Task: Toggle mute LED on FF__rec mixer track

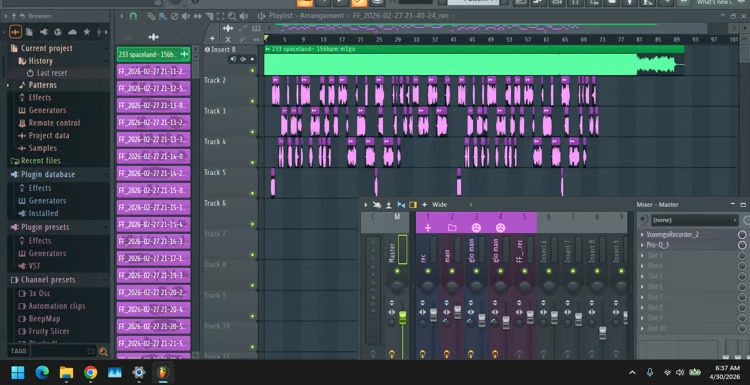Action: tap(525, 271)
